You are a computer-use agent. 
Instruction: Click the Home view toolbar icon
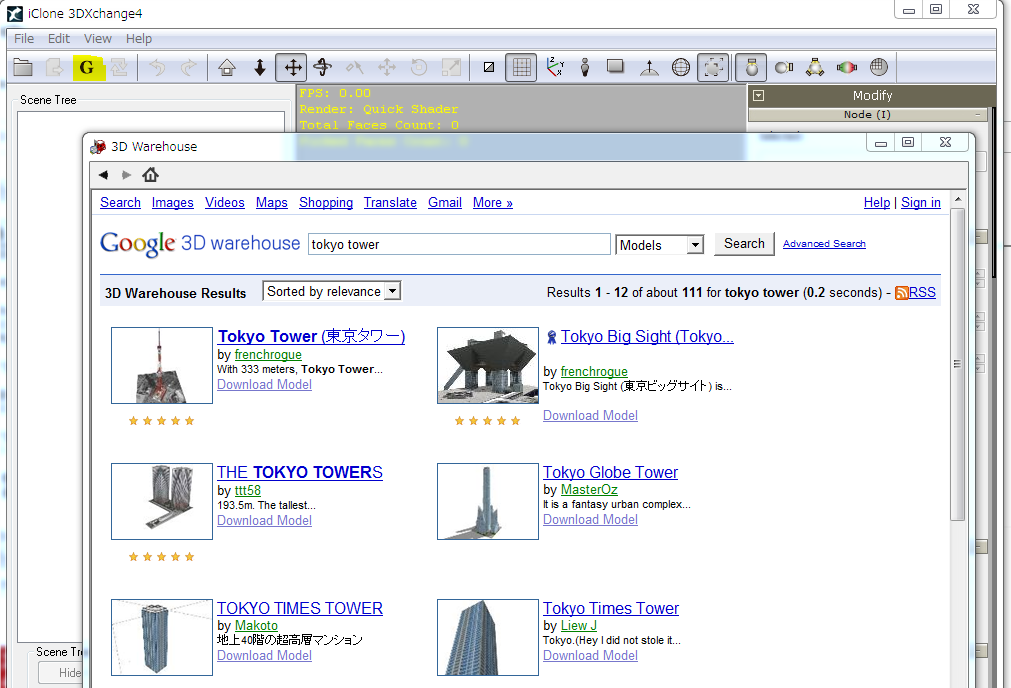click(227, 67)
